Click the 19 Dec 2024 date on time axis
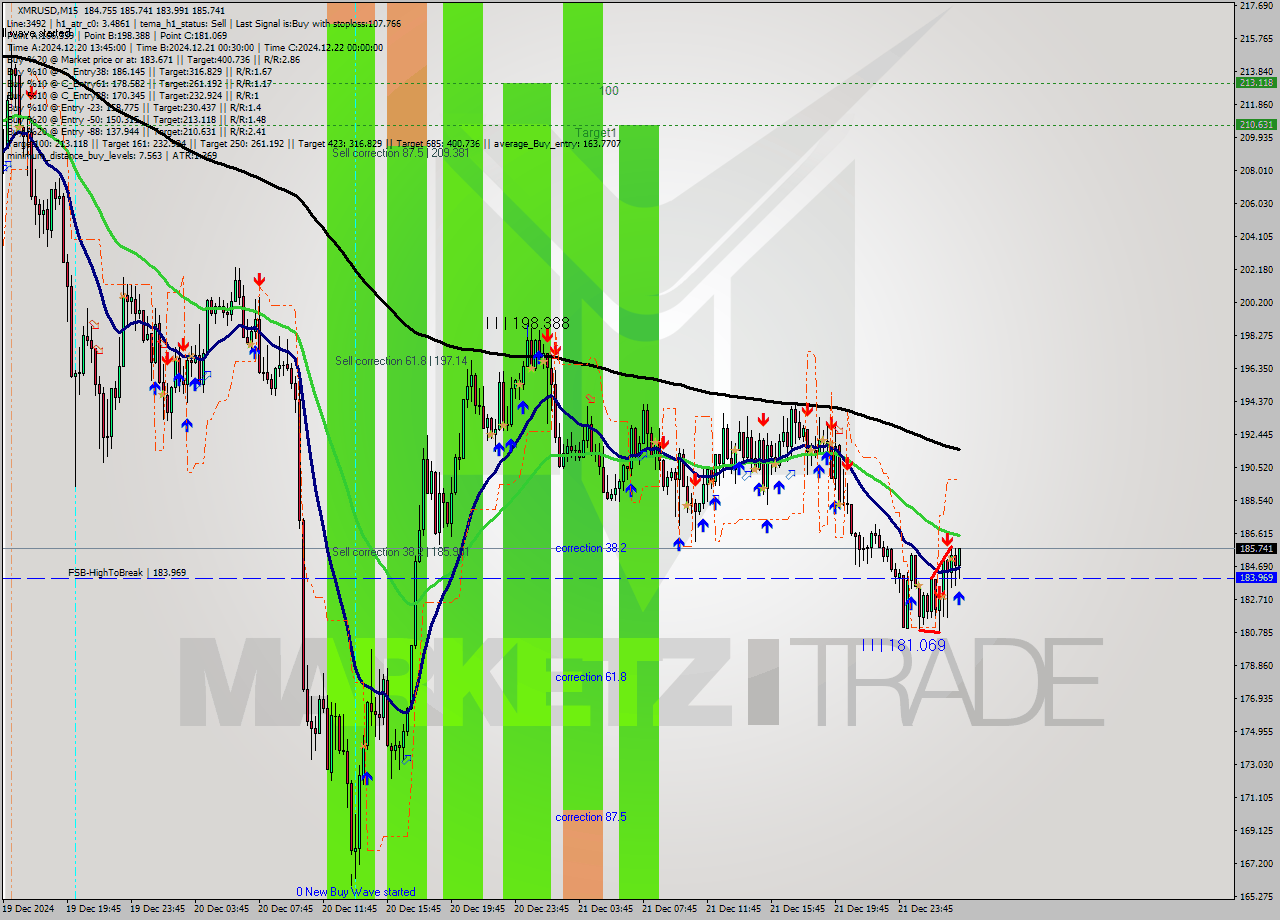The height and width of the screenshot is (920, 1280). coord(28,909)
